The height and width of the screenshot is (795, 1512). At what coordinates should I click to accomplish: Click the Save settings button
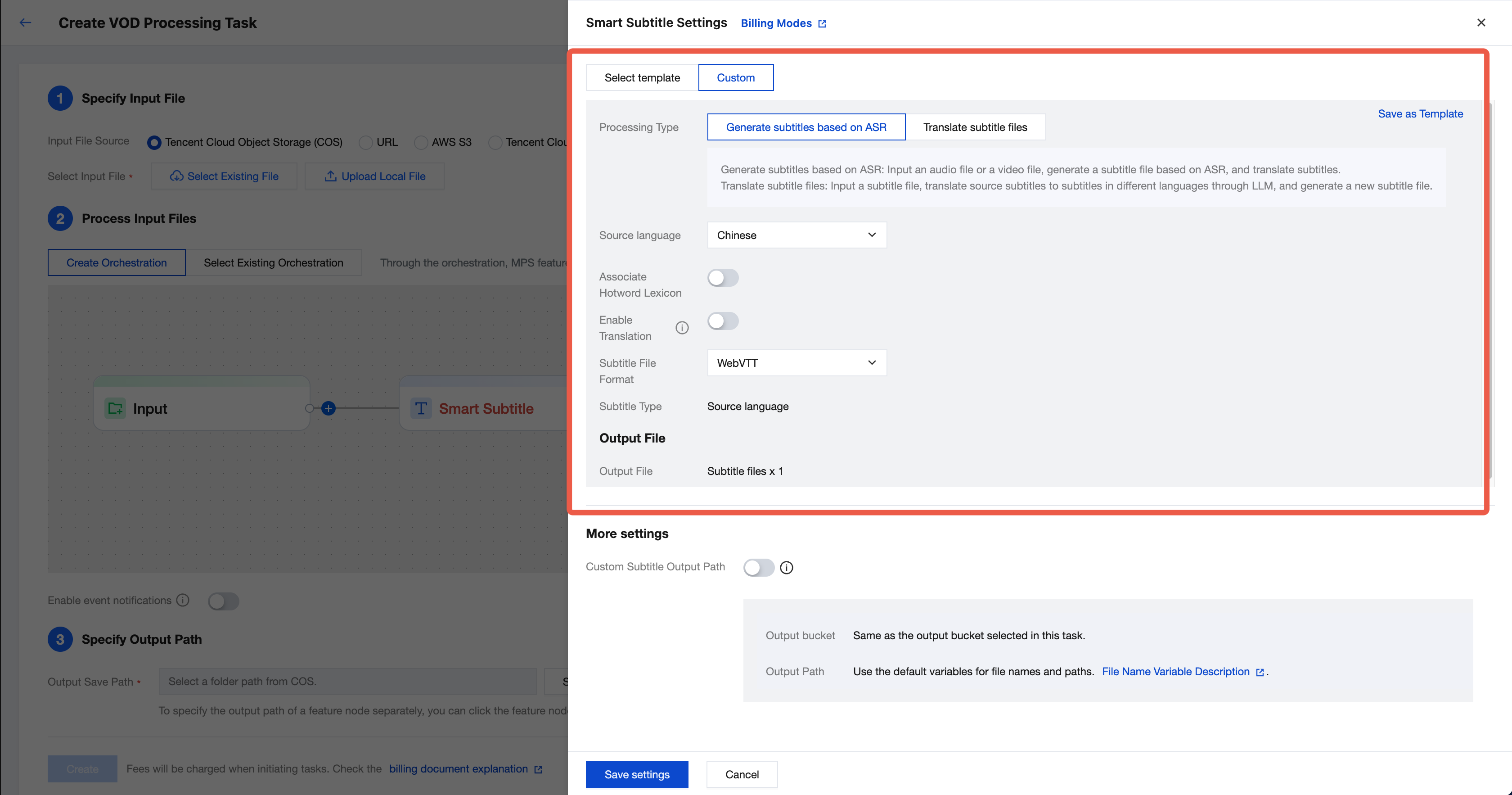pyautogui.click(x=637, y=774)
